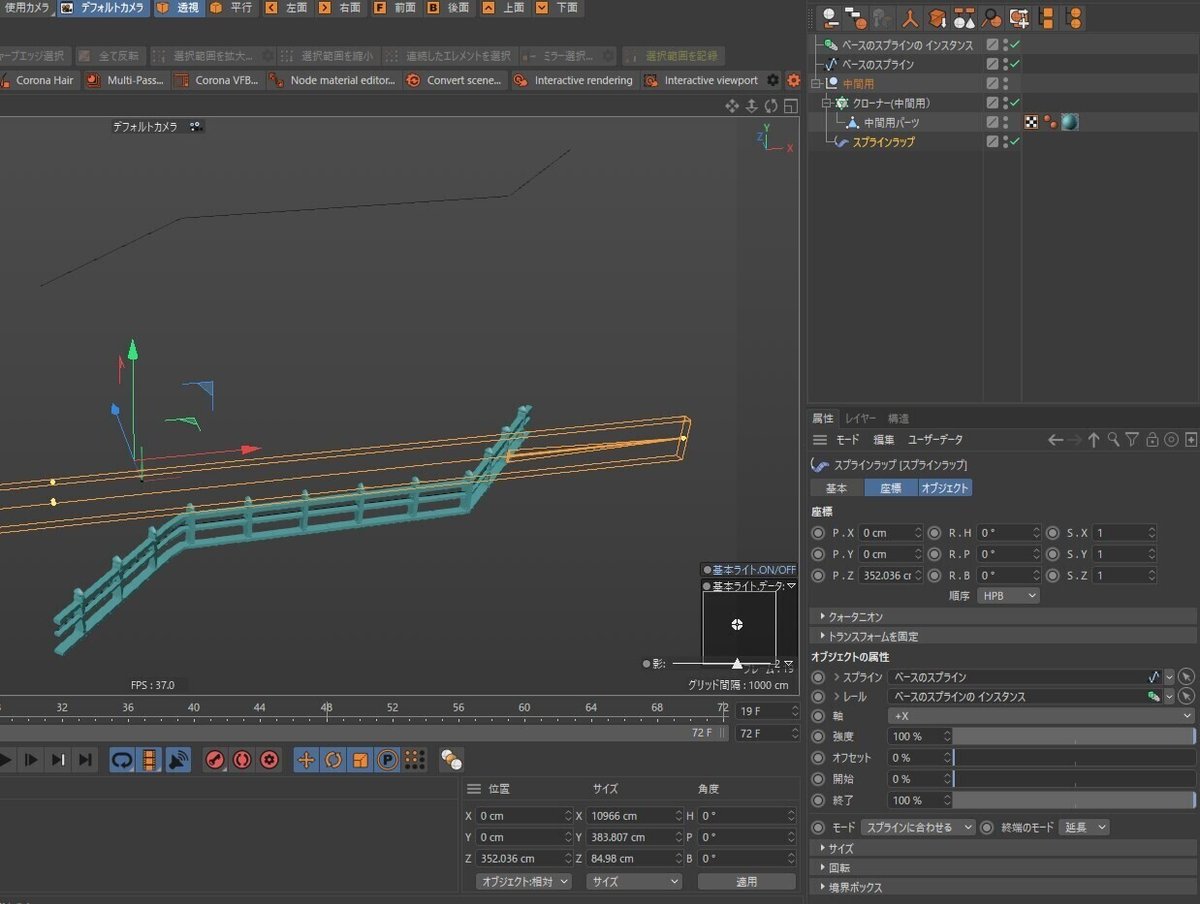1200x904 pixels.
Task: Click the Autokeying button in the timeline
Action: [242, 760]
